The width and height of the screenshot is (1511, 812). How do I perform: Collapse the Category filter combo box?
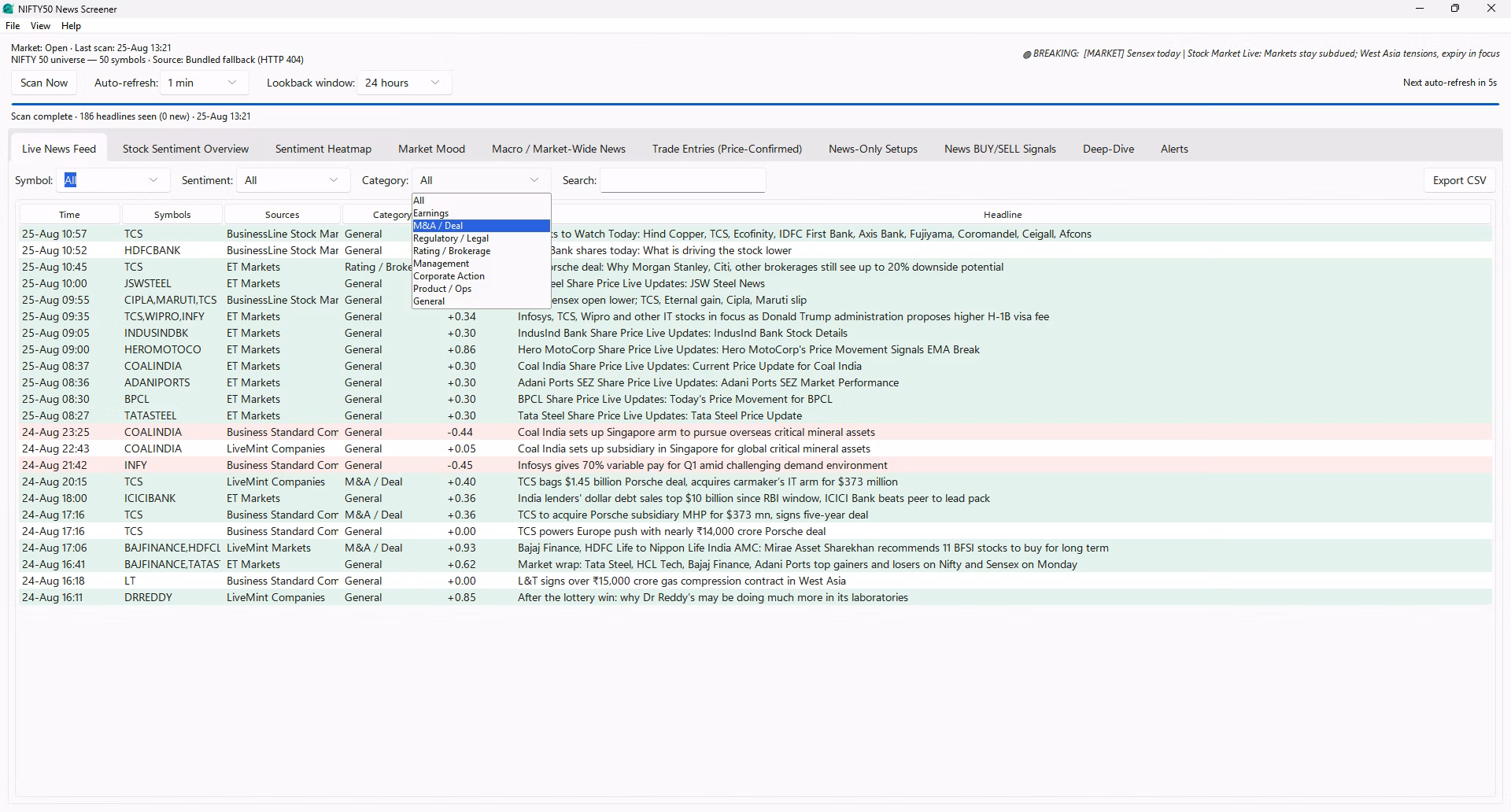482,180
